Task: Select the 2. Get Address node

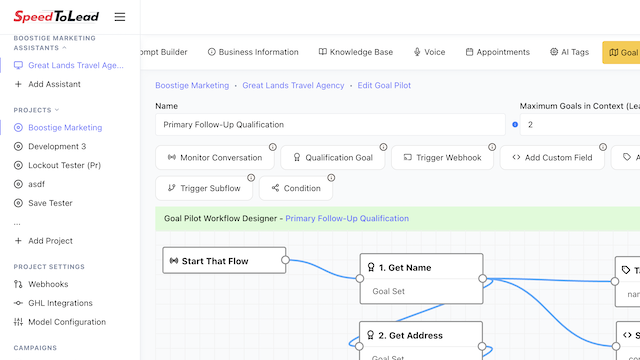Action: coord(421,341)
